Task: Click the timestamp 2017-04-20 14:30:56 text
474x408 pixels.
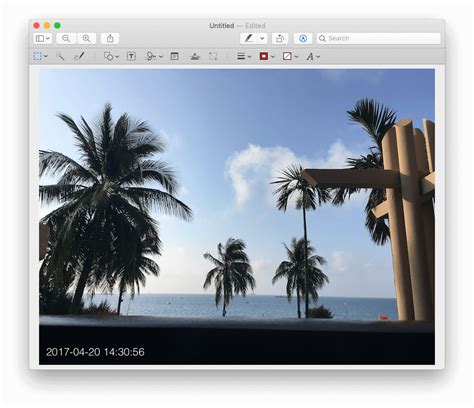Action: click(x=95, y=352)
